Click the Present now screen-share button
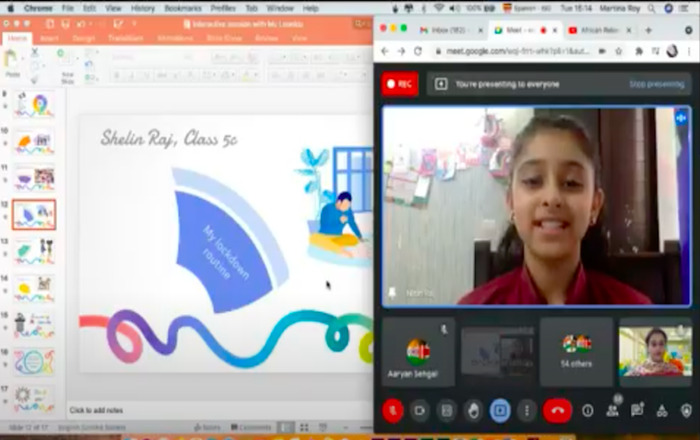This screenshot has width=700, height=440. pos(500,411)
